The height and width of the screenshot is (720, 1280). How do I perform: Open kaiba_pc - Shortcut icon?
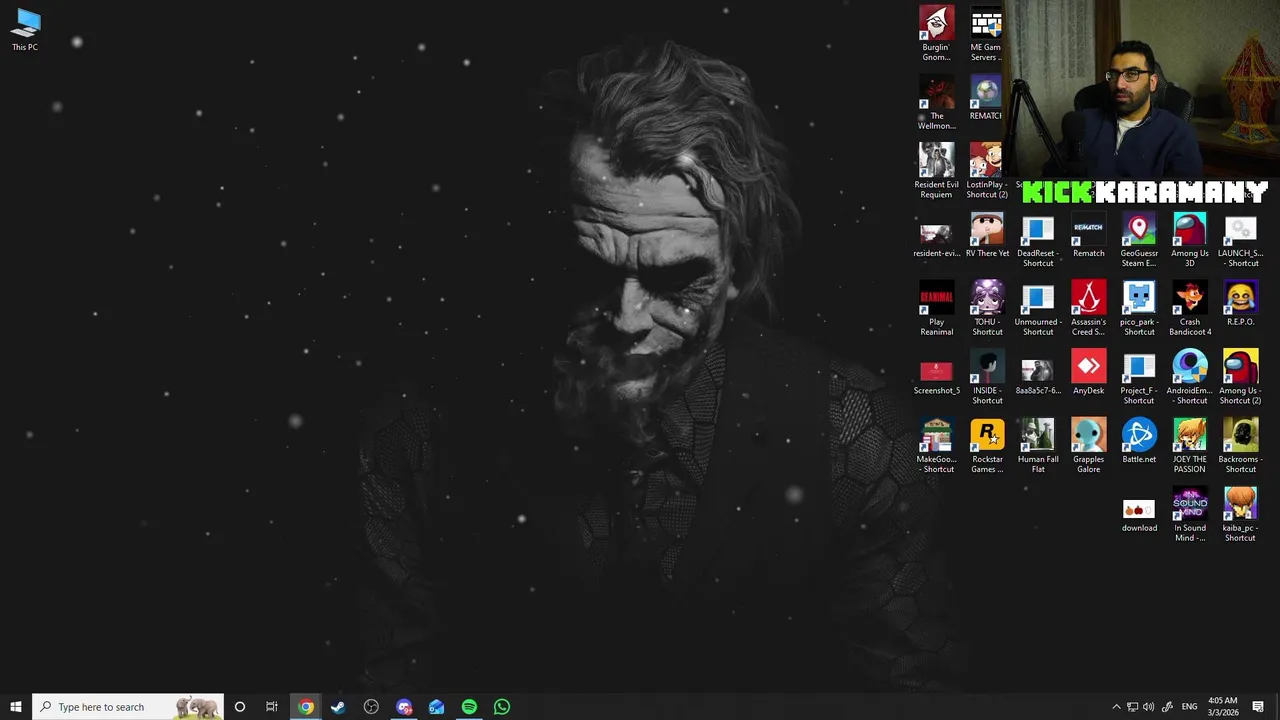coord(1240,515)
